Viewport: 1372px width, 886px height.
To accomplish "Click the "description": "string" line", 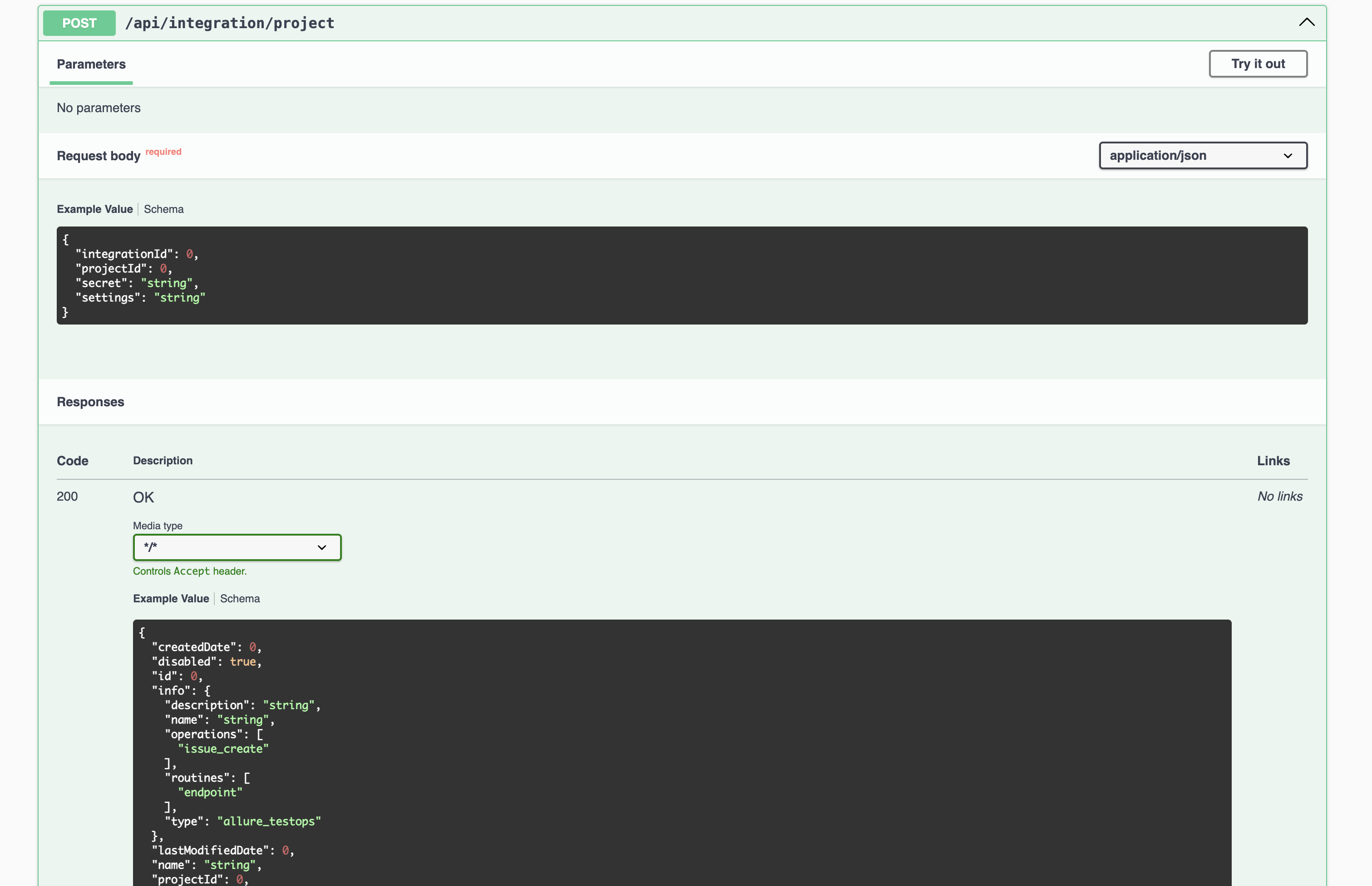I will tap(243, 705).
